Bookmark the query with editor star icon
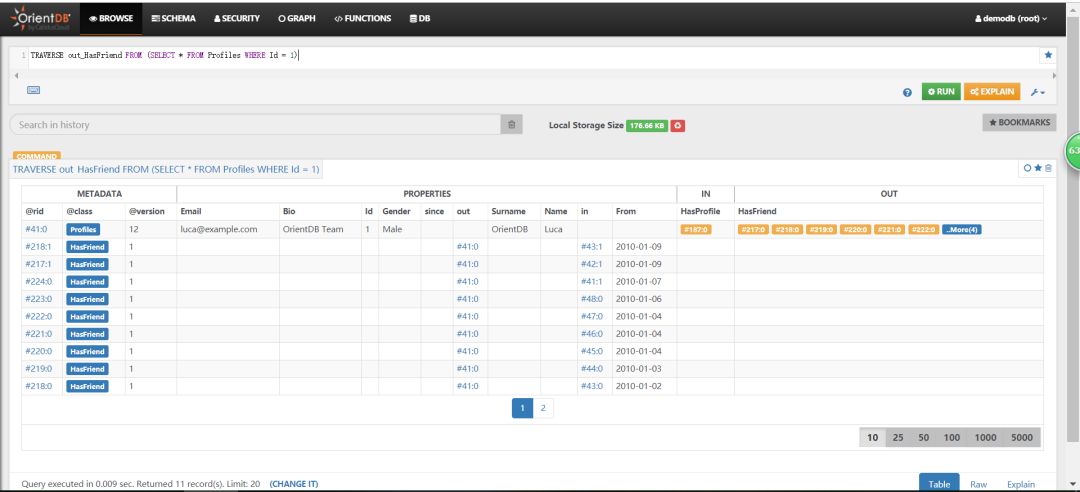Viewport: 1080px width, 492px height. click(x=1048, y=55)
